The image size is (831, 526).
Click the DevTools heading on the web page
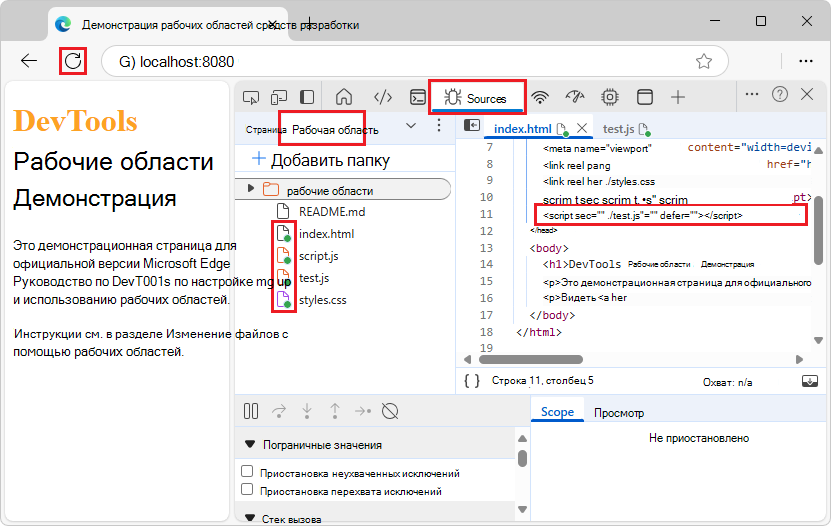(75, 121)
